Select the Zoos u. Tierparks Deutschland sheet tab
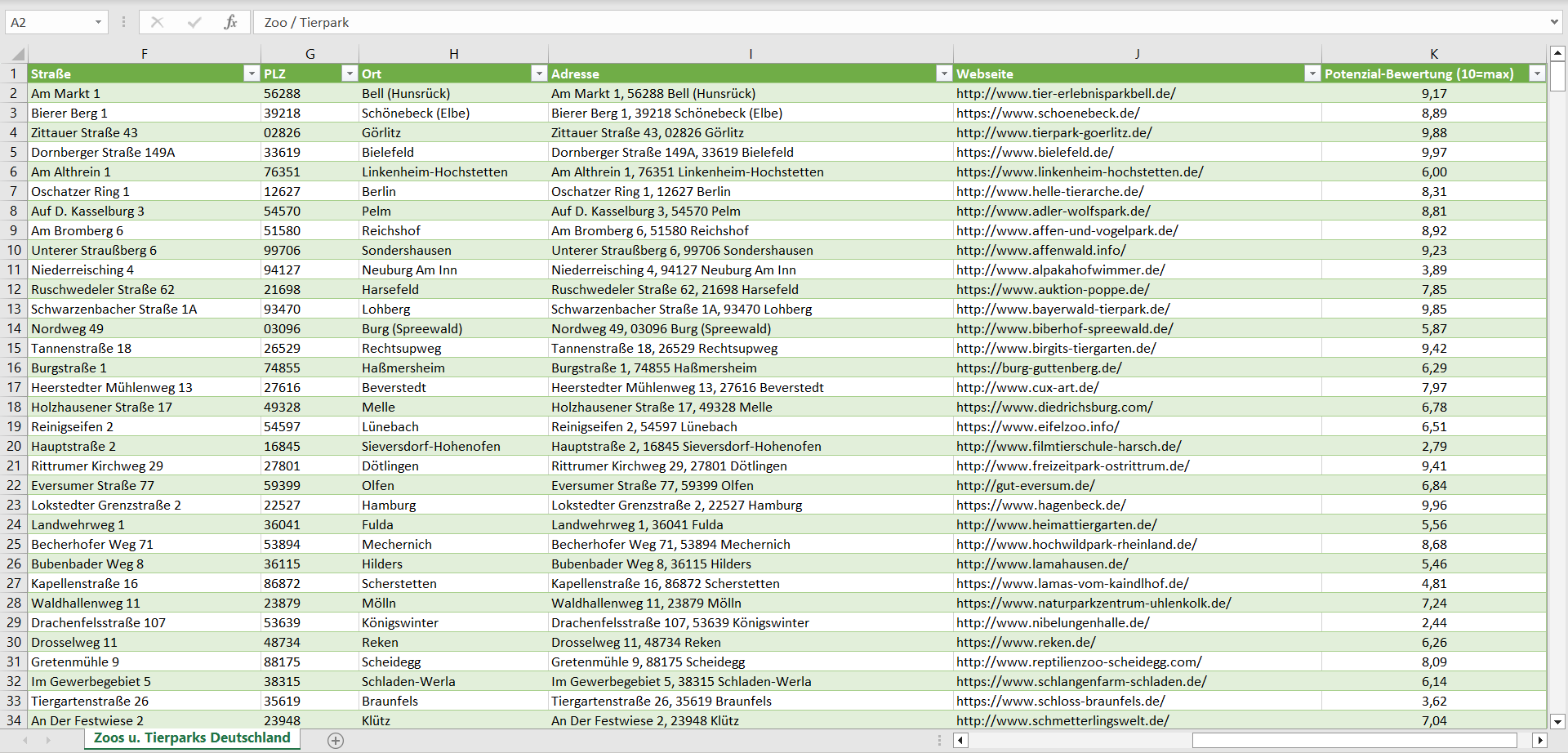Viewport: 1568px width, 753px height. 192,738
